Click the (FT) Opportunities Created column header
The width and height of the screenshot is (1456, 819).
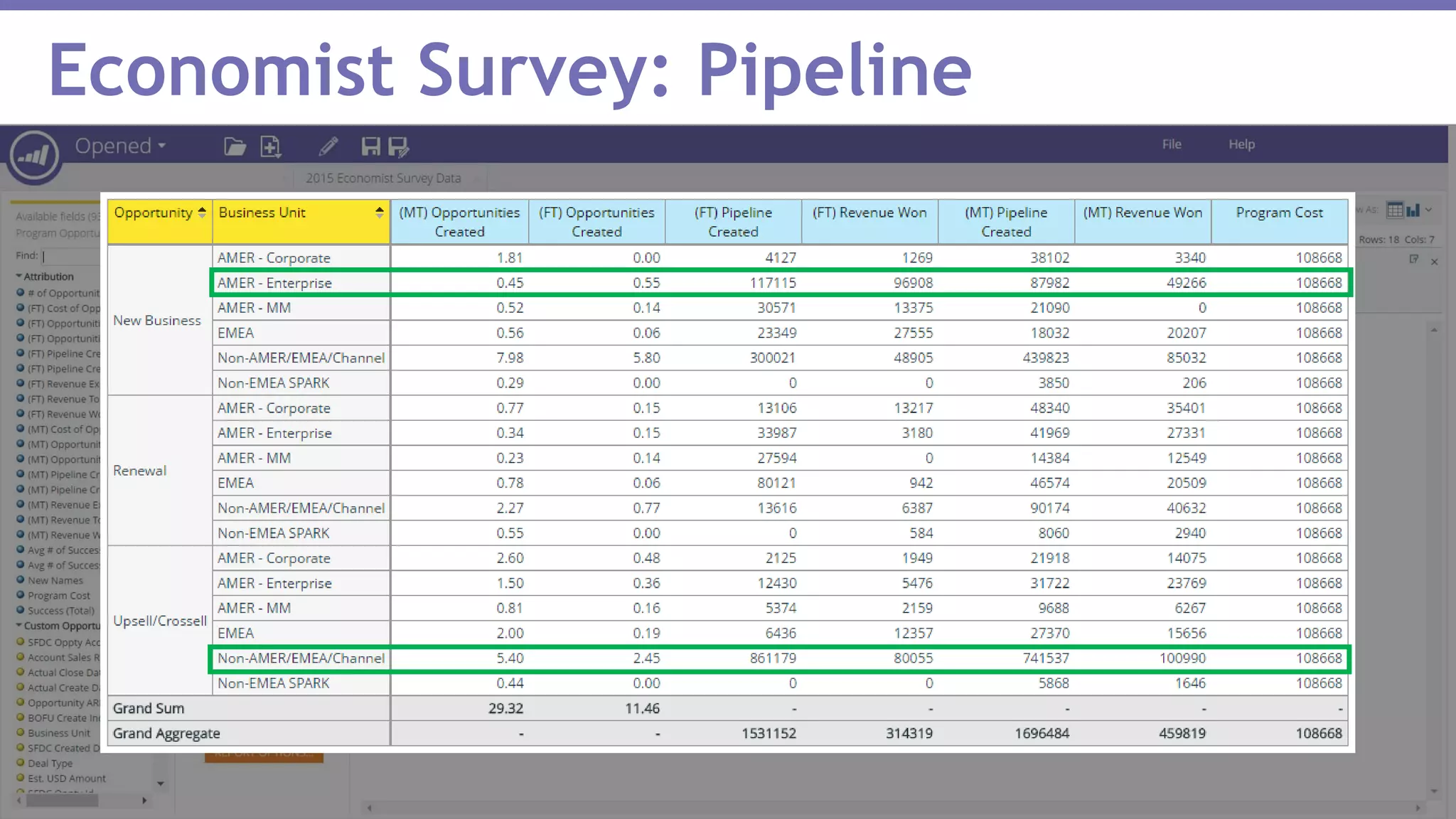(596, 222)
